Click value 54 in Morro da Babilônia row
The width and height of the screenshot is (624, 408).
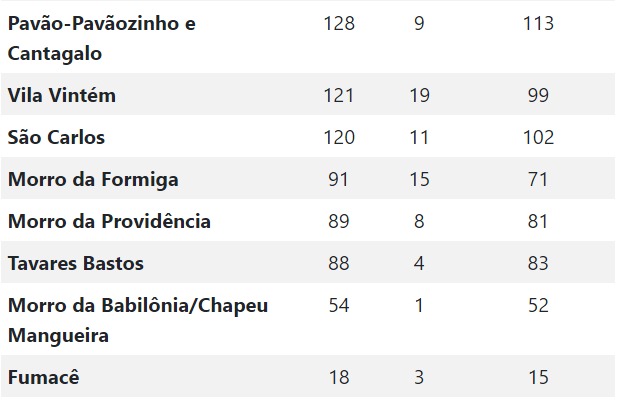pyautogui.click(x=339, y=305)
